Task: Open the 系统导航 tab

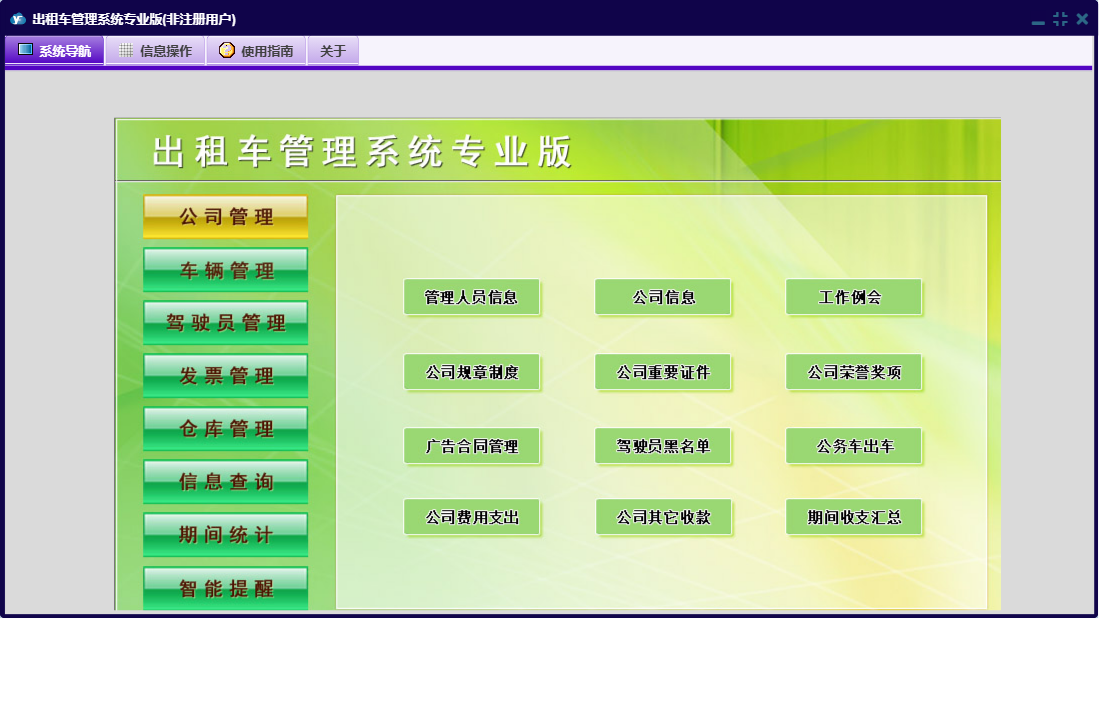Action: (55, 50)
